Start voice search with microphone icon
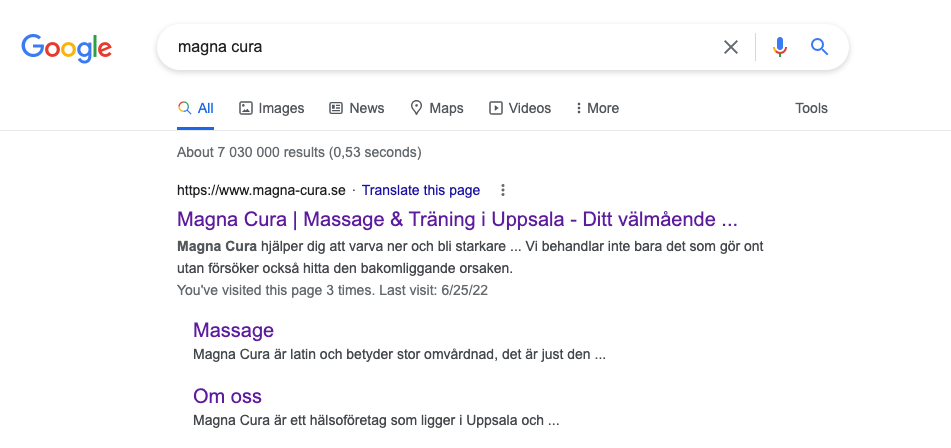 (x=780, y=47)
